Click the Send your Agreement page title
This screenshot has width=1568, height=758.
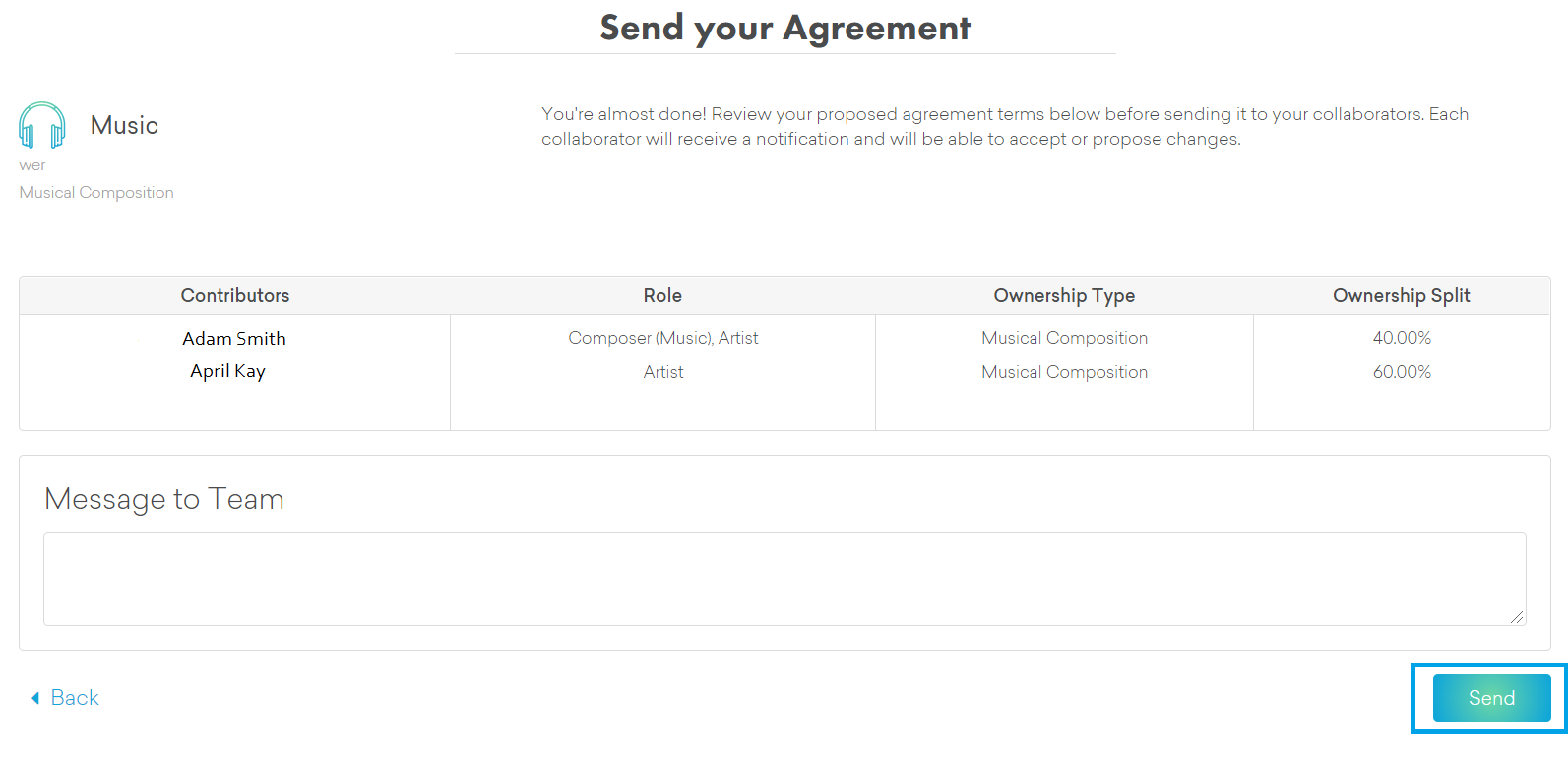(784, 28)
